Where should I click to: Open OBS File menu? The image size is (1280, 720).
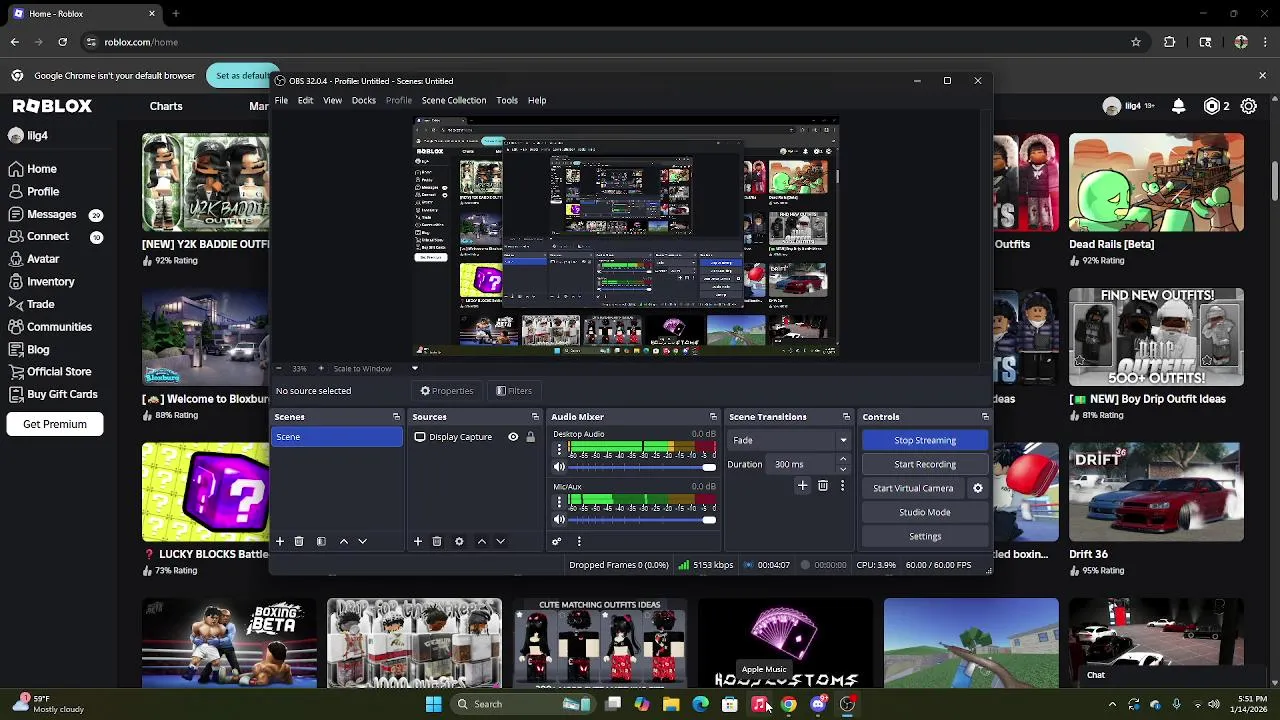pyautogui.click(x=282, y=100)
